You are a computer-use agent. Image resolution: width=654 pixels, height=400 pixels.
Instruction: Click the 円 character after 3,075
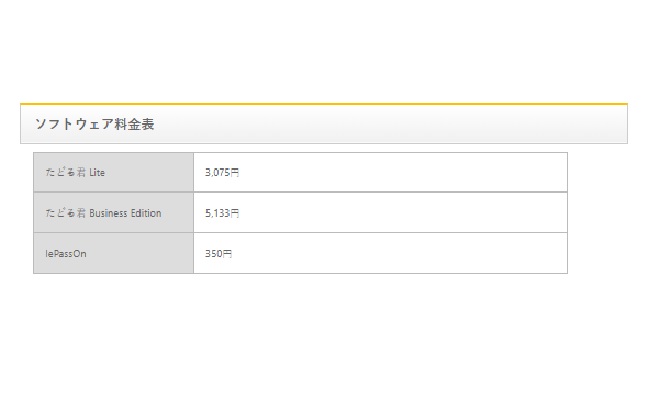tap(235, 172)
